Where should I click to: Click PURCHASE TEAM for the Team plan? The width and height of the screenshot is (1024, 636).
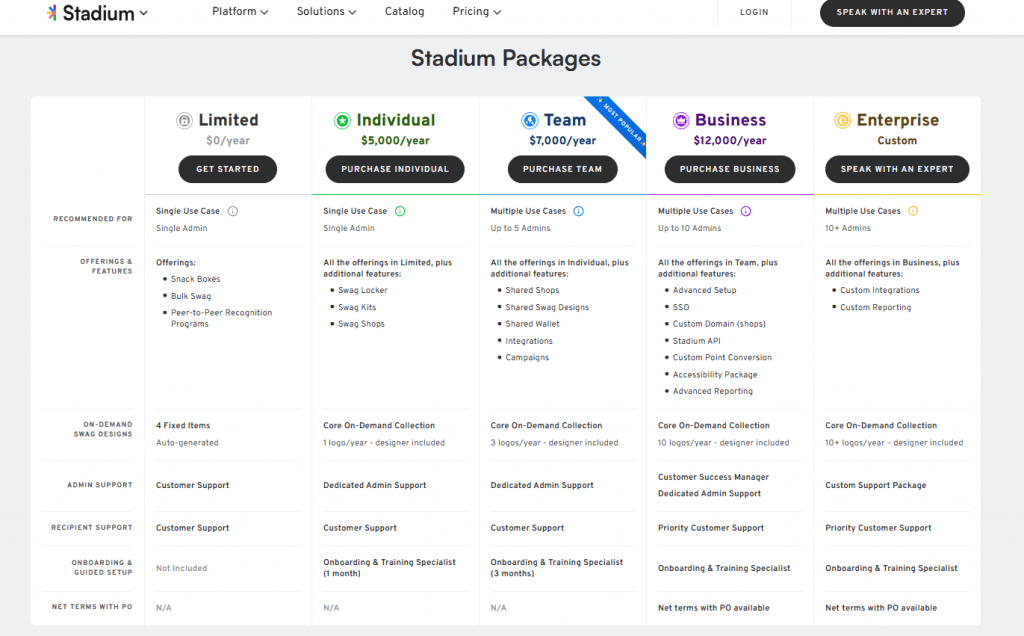pyautogui.click(x=562, y=169)
